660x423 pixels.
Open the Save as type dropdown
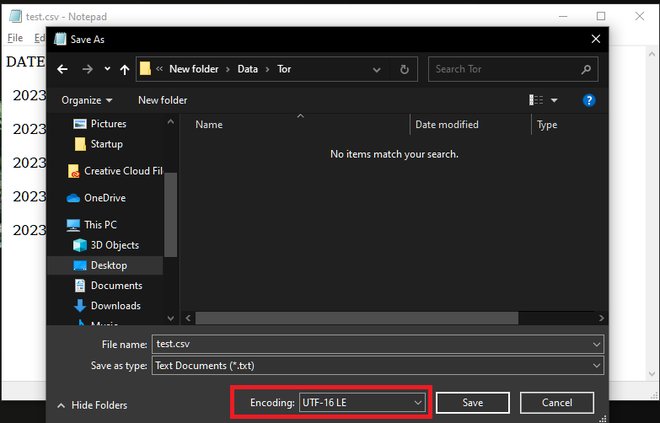tap(378, 365)
